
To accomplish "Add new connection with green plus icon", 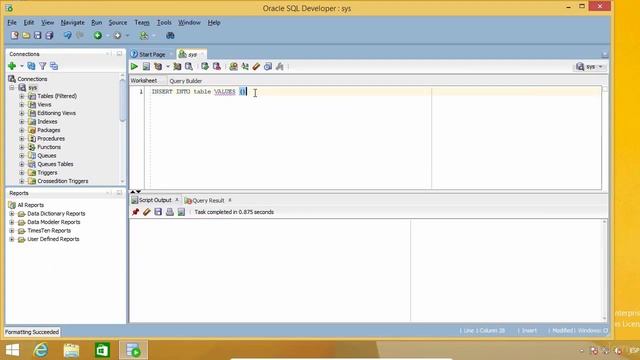I will tap(12, 66).
